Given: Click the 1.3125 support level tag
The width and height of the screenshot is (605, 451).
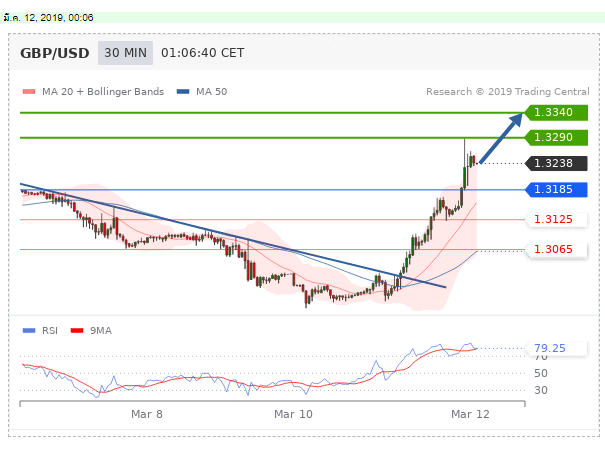Looking at the screenshot, I should [556, 220].
